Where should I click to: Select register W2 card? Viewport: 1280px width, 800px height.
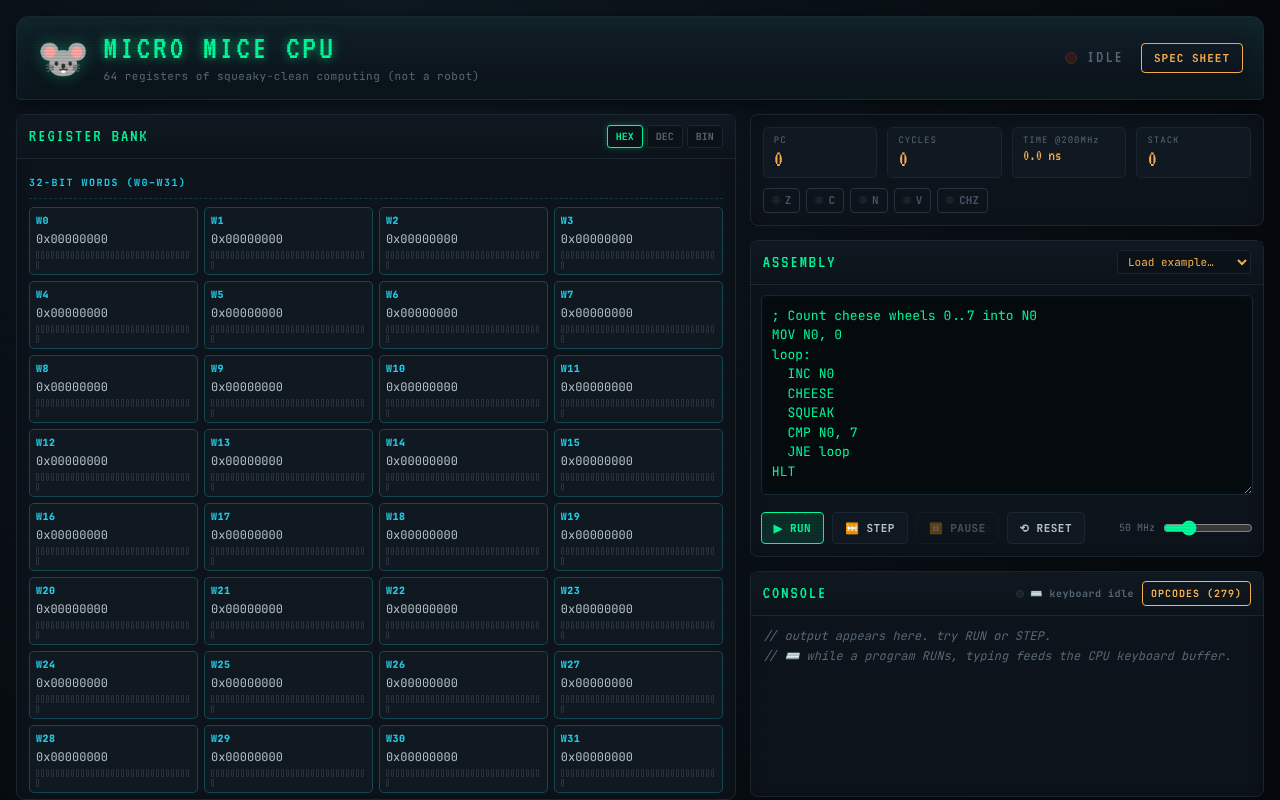click(463, 241)
